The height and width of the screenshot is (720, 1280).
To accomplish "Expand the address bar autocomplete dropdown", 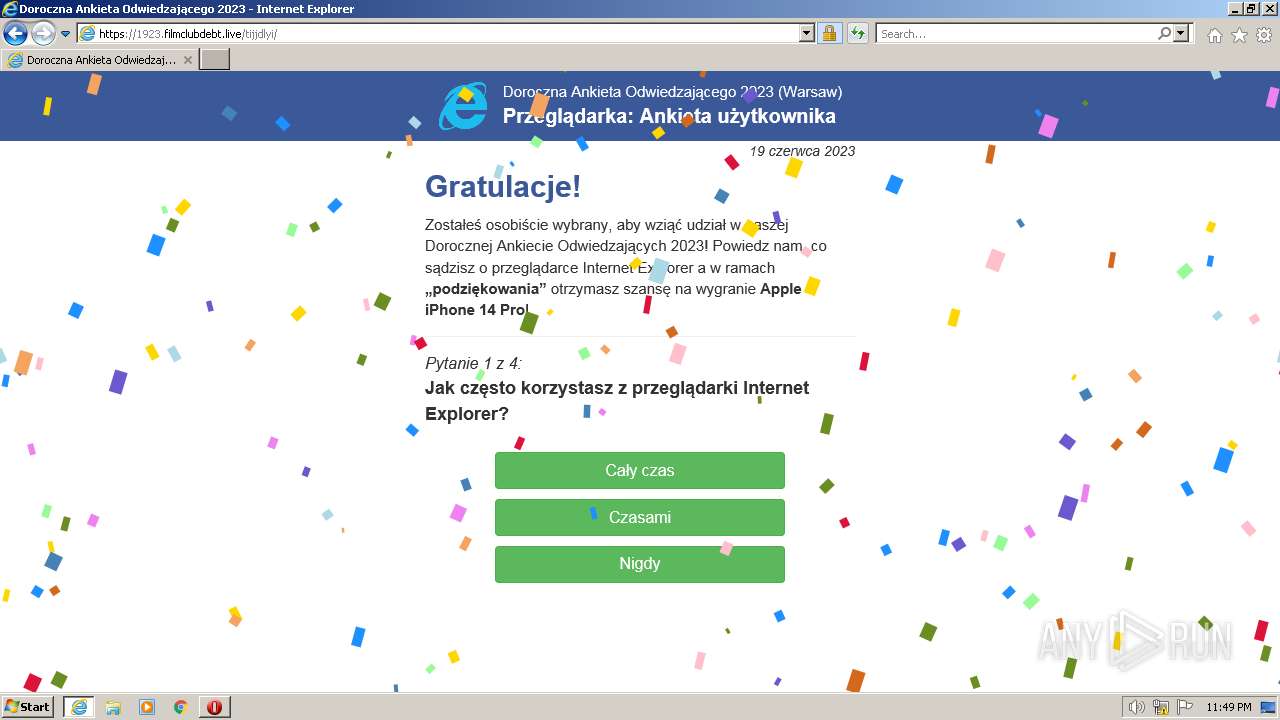I will (x=807, y=34).
